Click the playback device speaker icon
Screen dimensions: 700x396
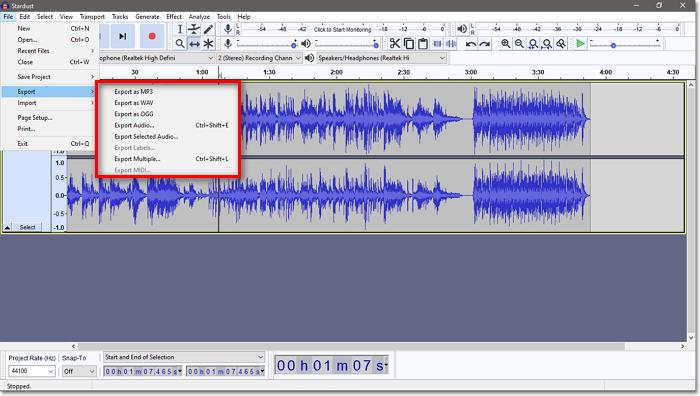[309, 58]
